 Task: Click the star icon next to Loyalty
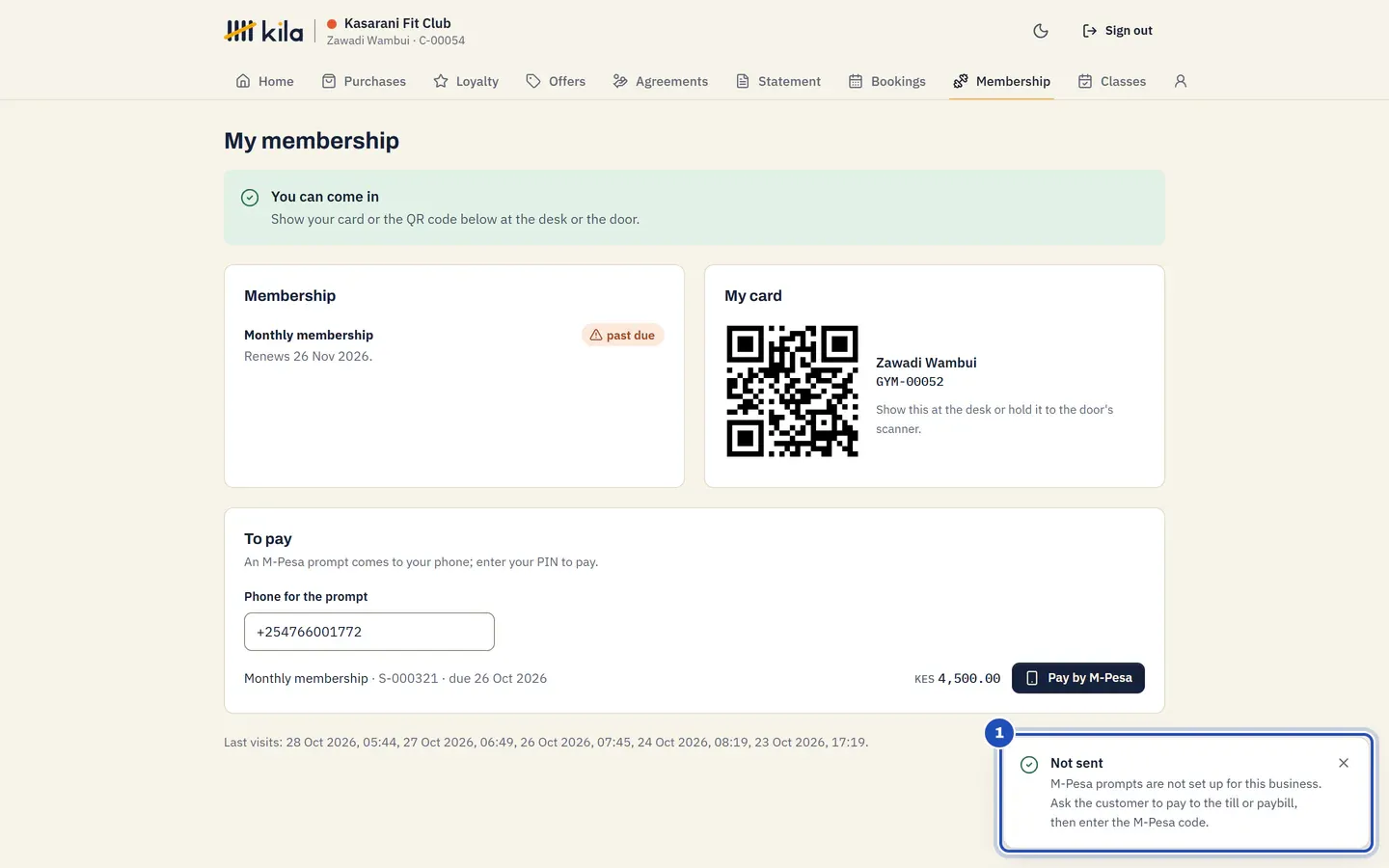coord(441,81)
